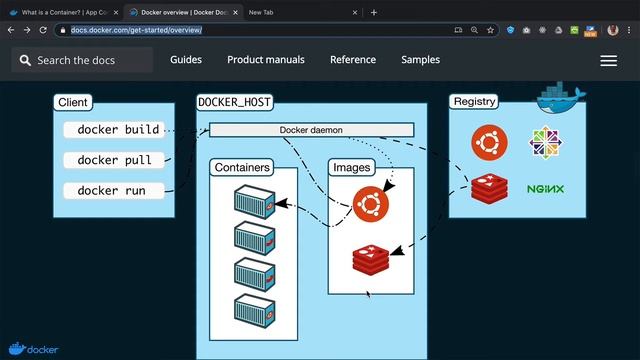The image size is (640, 360).
Task: Click the top container in Containers box
Action: tap(254, 202)
